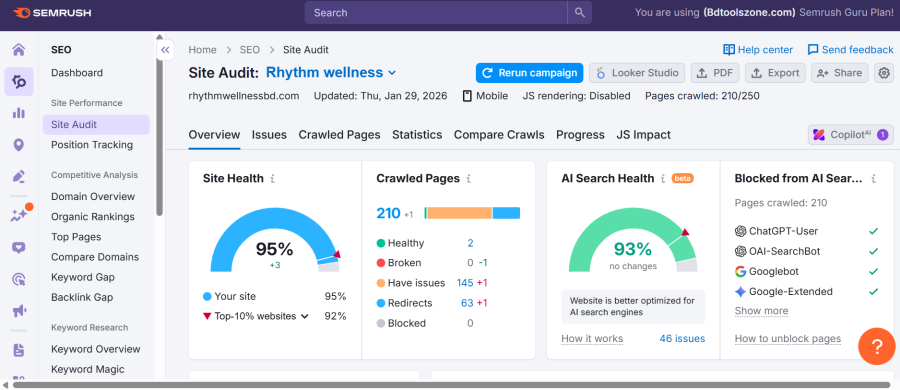
Task: Open Keyword Gap in the sidebar
Action: tap(83, 277)
